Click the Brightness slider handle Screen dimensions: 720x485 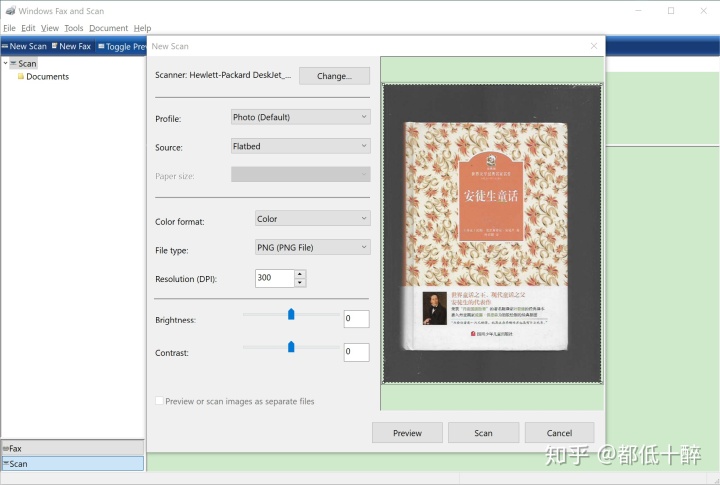point(291,314)
